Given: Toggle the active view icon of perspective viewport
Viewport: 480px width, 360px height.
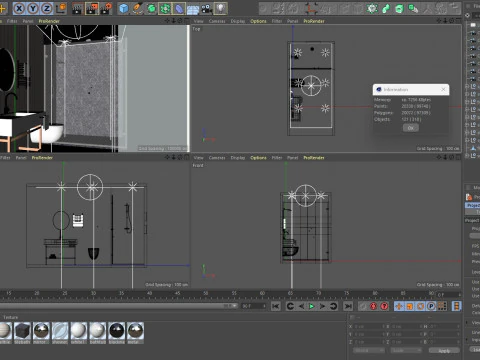Looking at the screenshot, I should [186, 21].
